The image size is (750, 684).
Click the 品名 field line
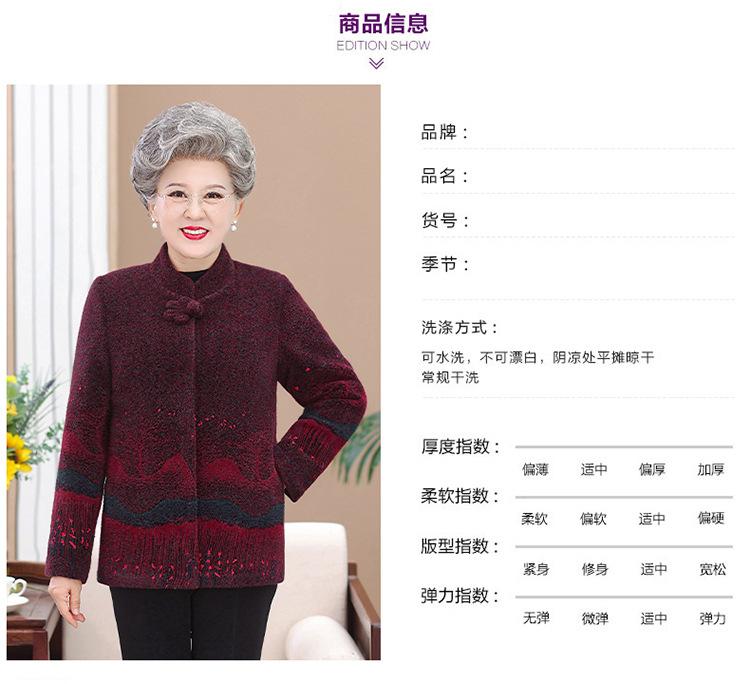[578, 176]
